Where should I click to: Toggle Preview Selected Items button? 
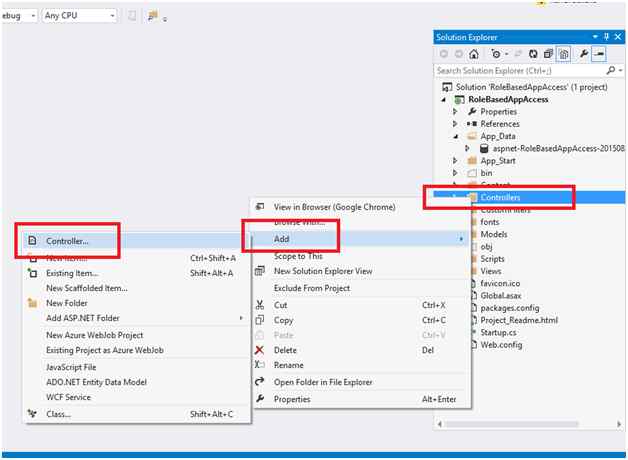pyautogui.click(x=599, y=54)
